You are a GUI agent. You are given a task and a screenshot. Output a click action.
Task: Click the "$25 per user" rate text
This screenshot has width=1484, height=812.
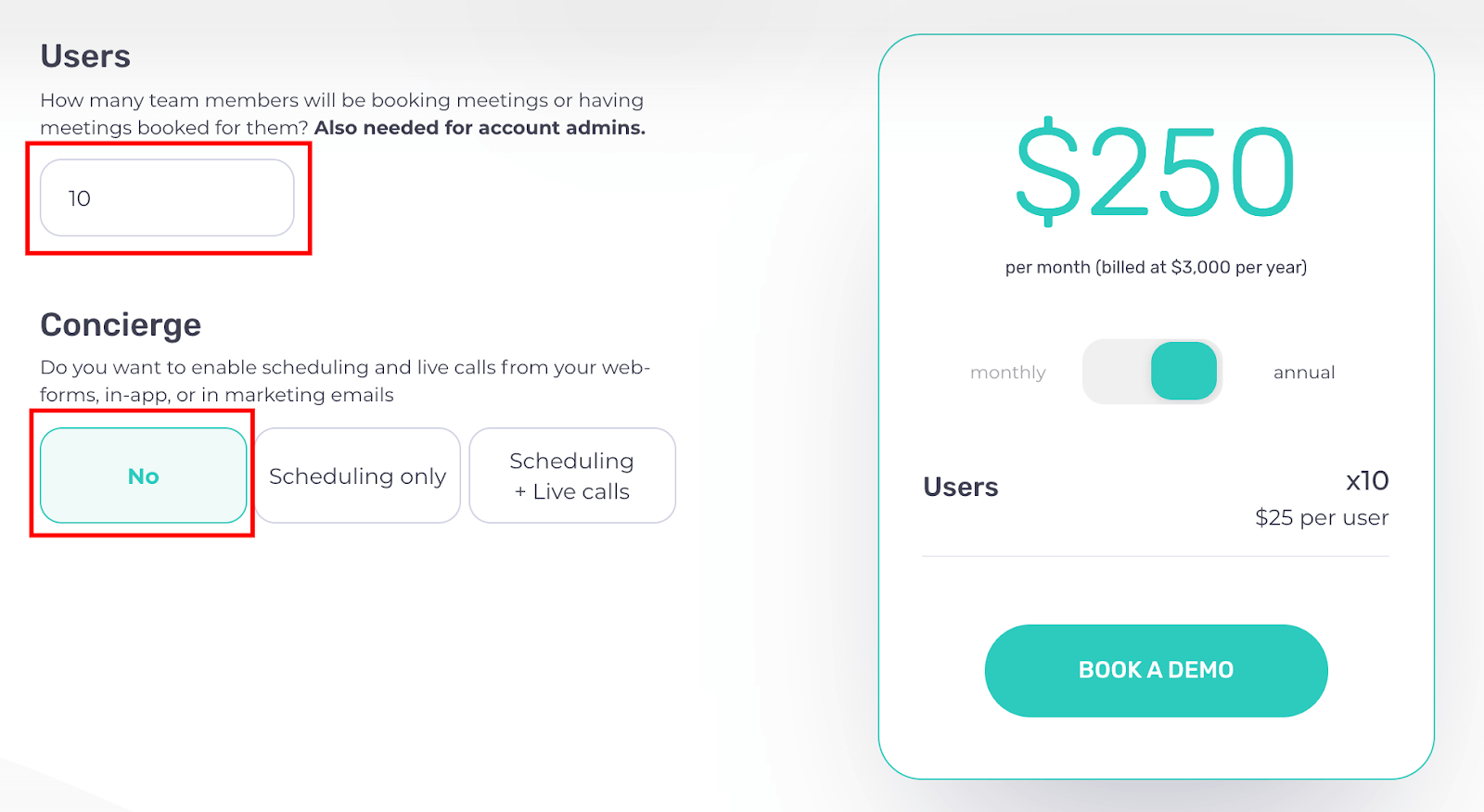(x=1321, y=518)
